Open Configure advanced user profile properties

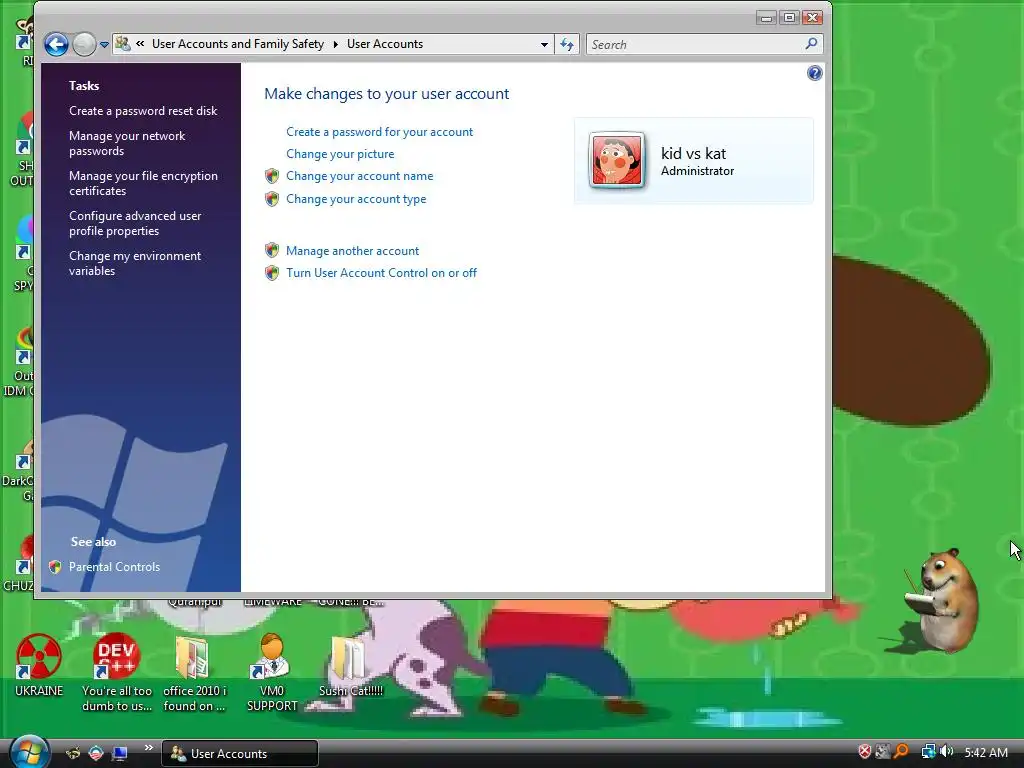(135, 223)
